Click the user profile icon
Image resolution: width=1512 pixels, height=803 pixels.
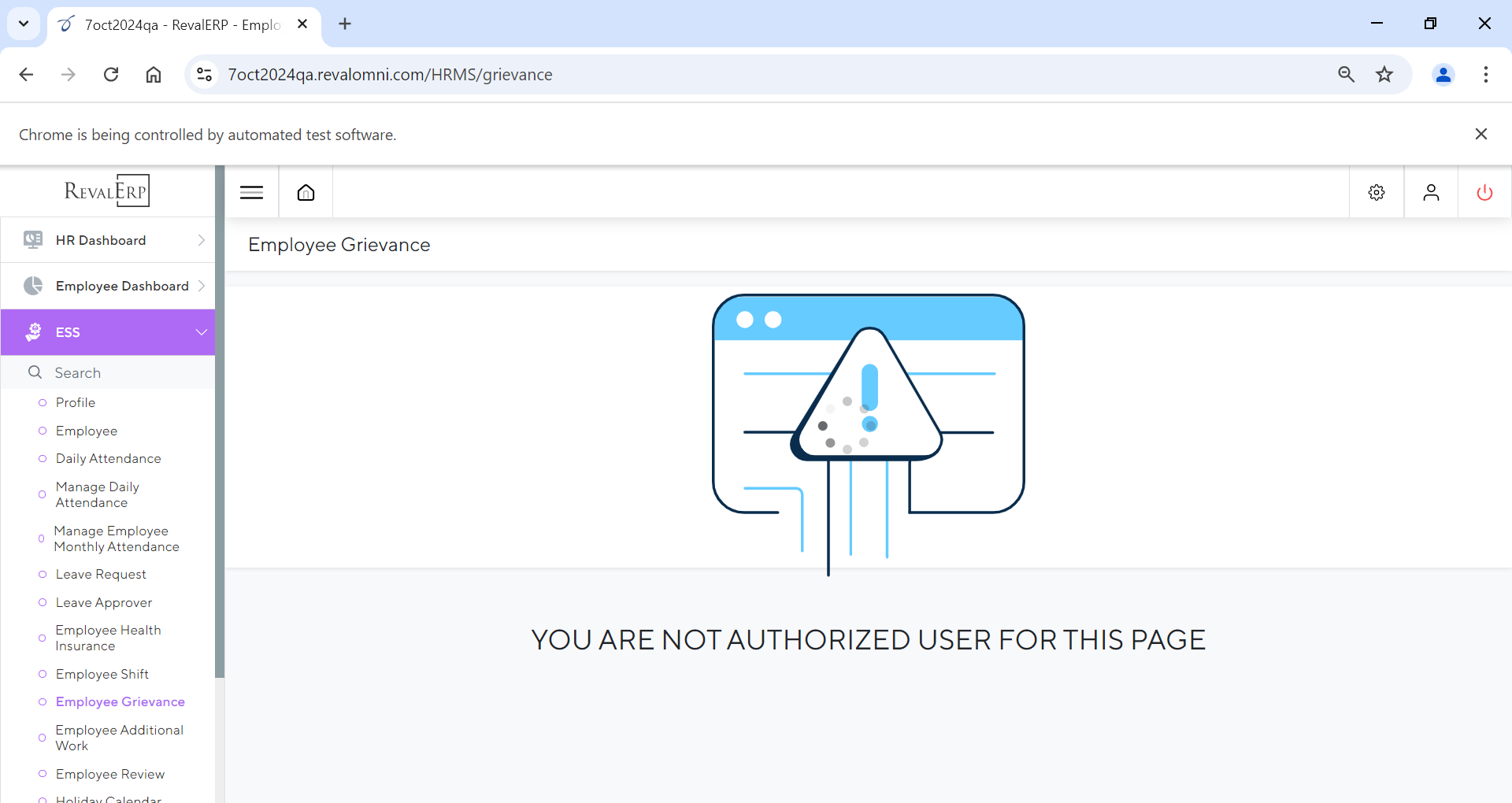1430,193
